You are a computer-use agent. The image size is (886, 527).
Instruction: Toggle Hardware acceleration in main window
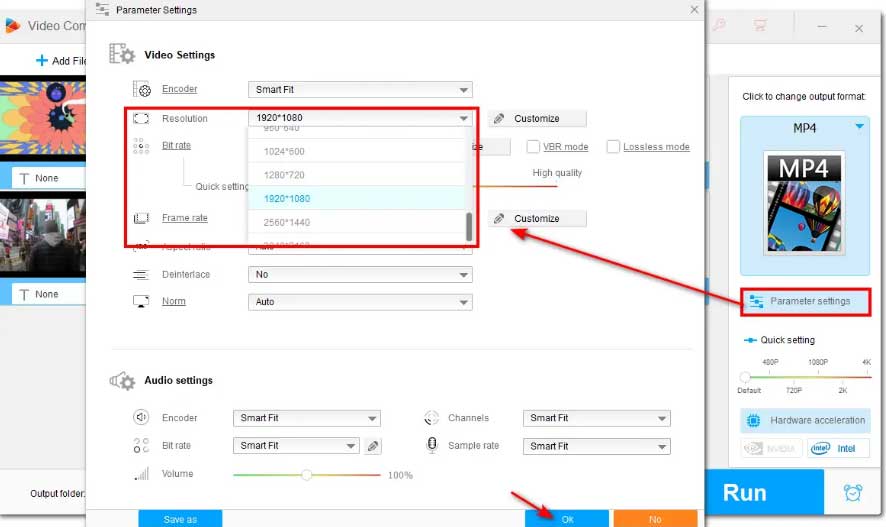pyautogui.click(x=805, y=420)
